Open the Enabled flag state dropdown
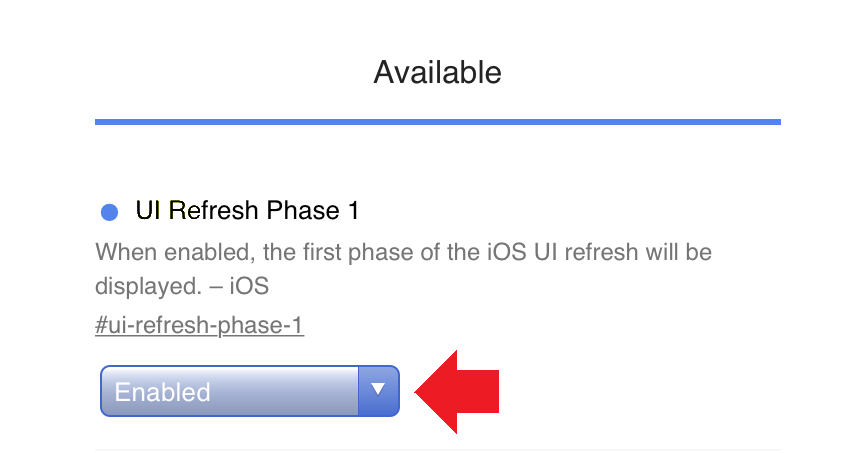 click(249, 391)
